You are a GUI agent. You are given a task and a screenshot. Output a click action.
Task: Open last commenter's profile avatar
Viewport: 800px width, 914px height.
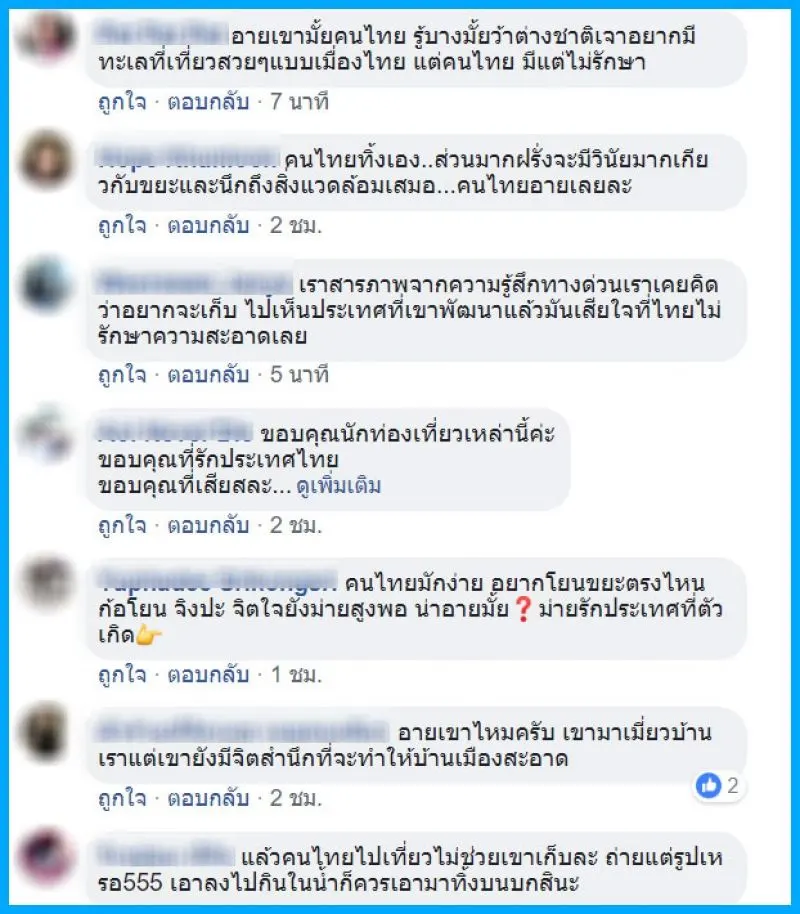[47, 857]
